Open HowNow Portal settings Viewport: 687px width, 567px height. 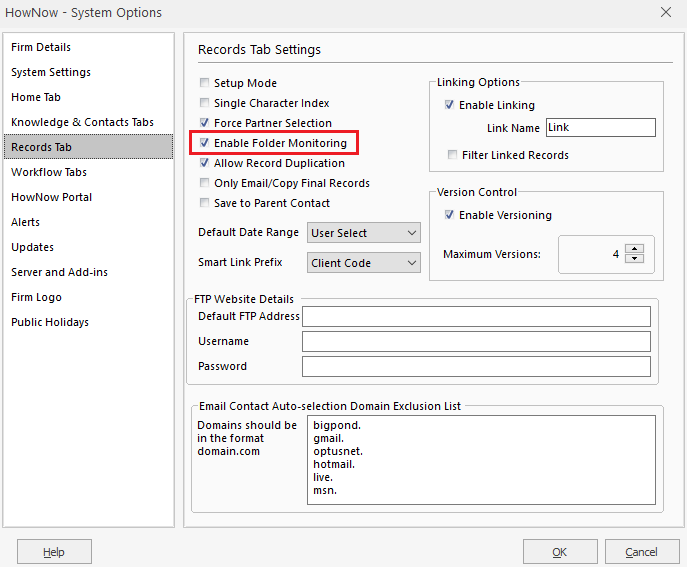89,197
